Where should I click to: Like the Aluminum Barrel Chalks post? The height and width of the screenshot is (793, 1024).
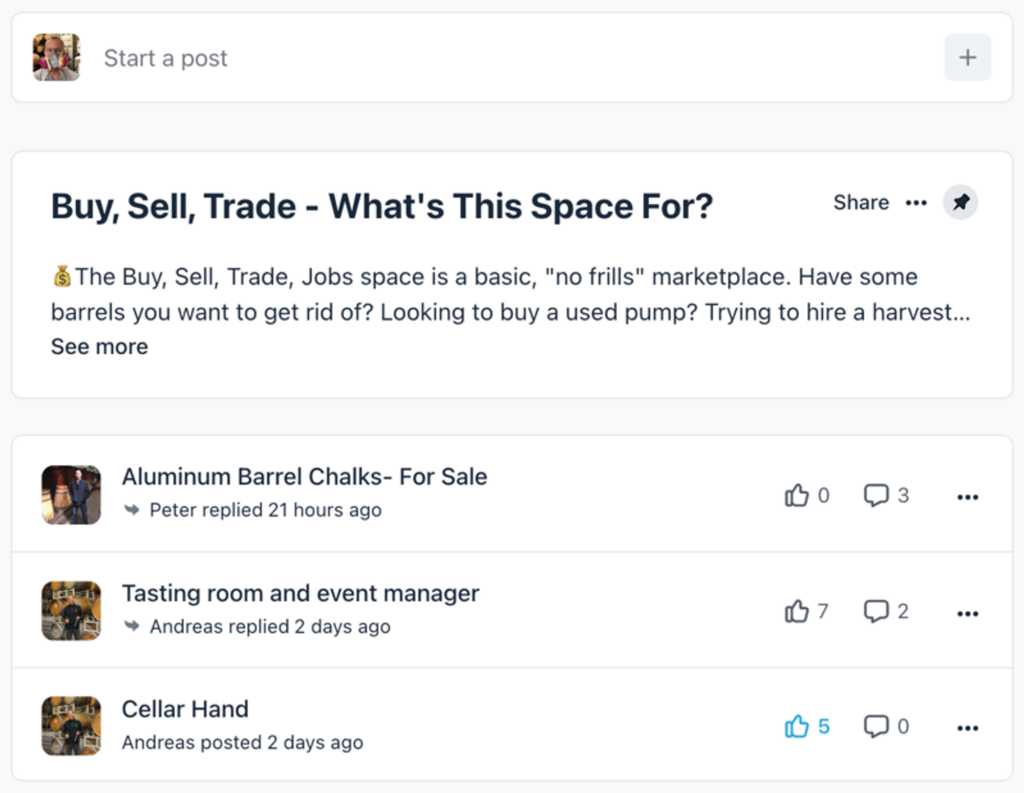tap(797, 496)
